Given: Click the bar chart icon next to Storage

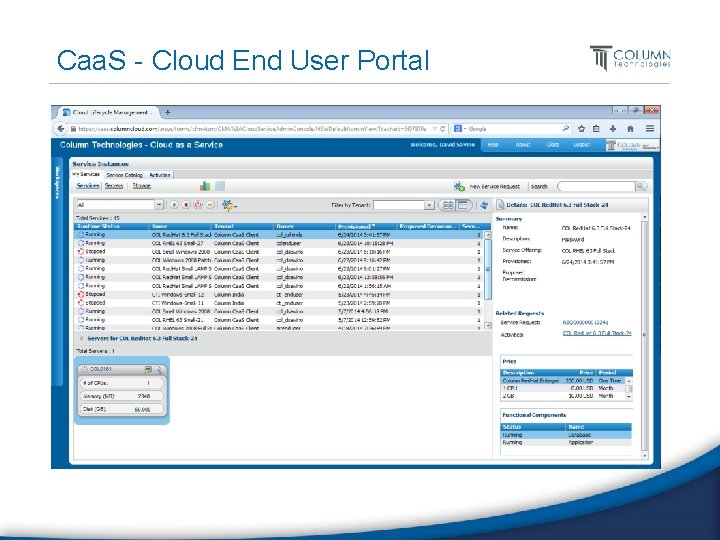Looking at the screenshot, I should tap(205, 186).
